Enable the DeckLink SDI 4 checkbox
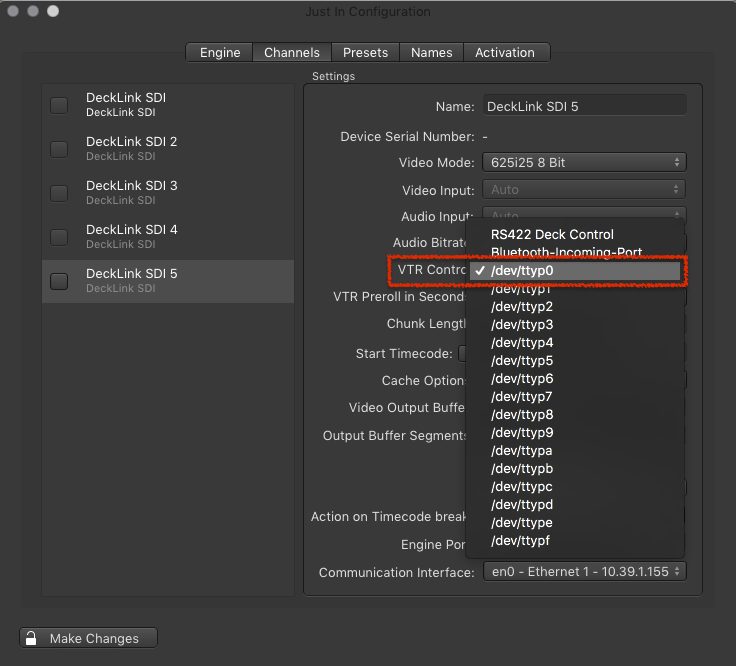This screenshot has height=666, width=736. coord(59,237)
